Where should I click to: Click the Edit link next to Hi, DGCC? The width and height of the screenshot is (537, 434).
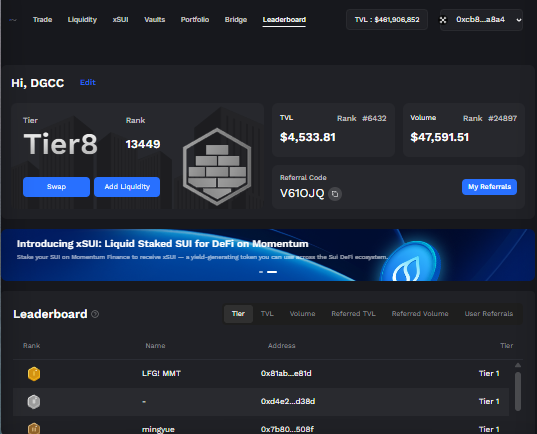[88, 83]
